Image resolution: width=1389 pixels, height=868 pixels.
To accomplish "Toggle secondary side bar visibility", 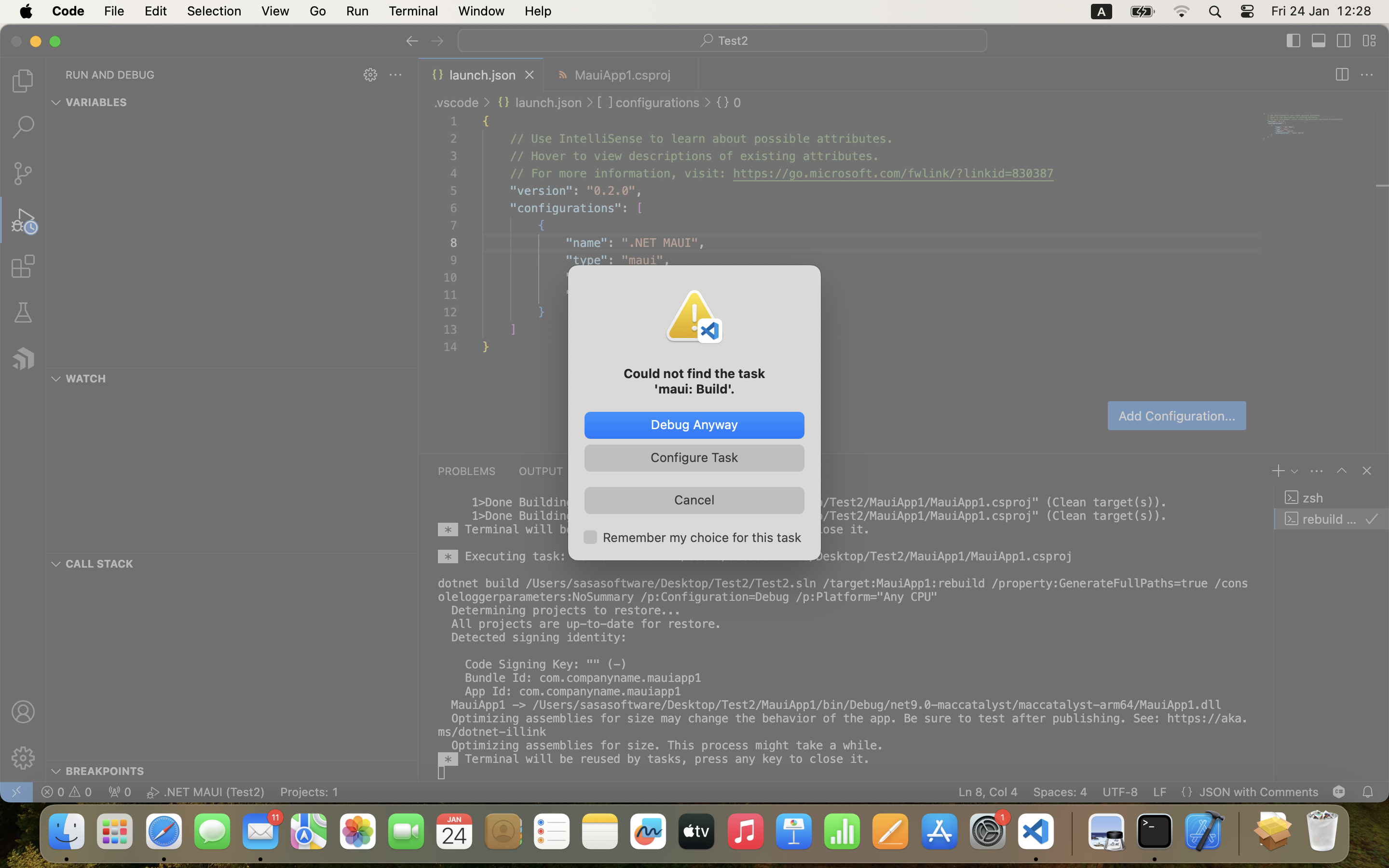I will tap(1344, 41).
